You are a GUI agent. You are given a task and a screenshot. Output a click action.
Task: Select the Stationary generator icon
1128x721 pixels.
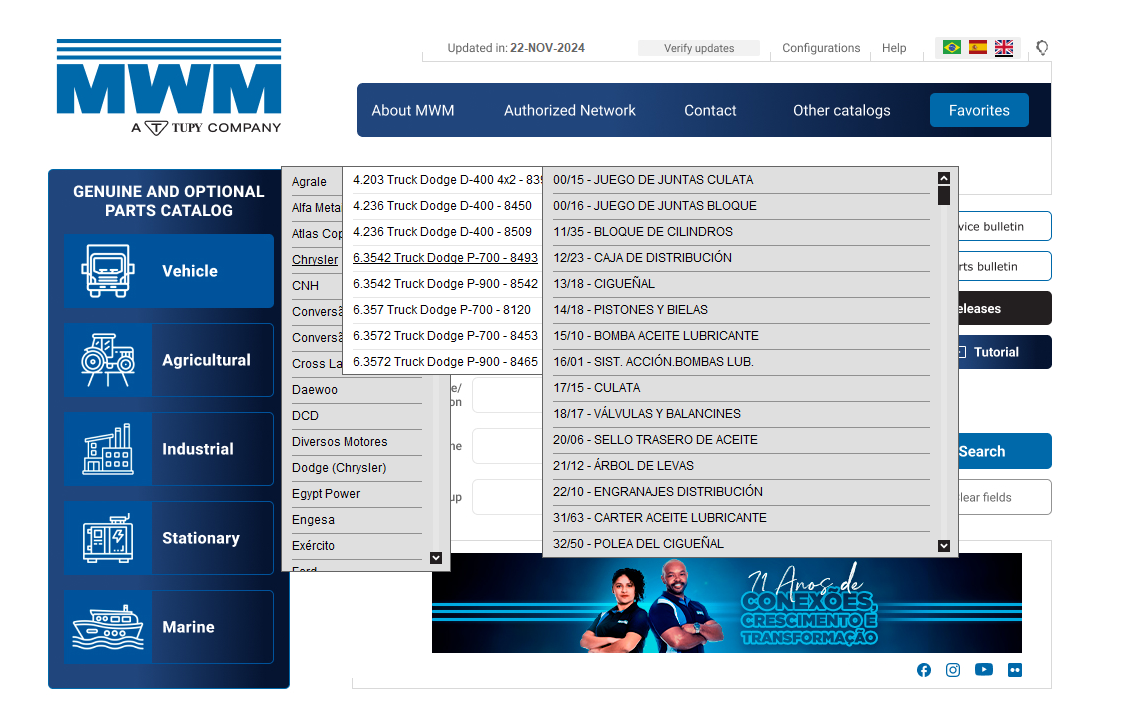coord(108,538)
